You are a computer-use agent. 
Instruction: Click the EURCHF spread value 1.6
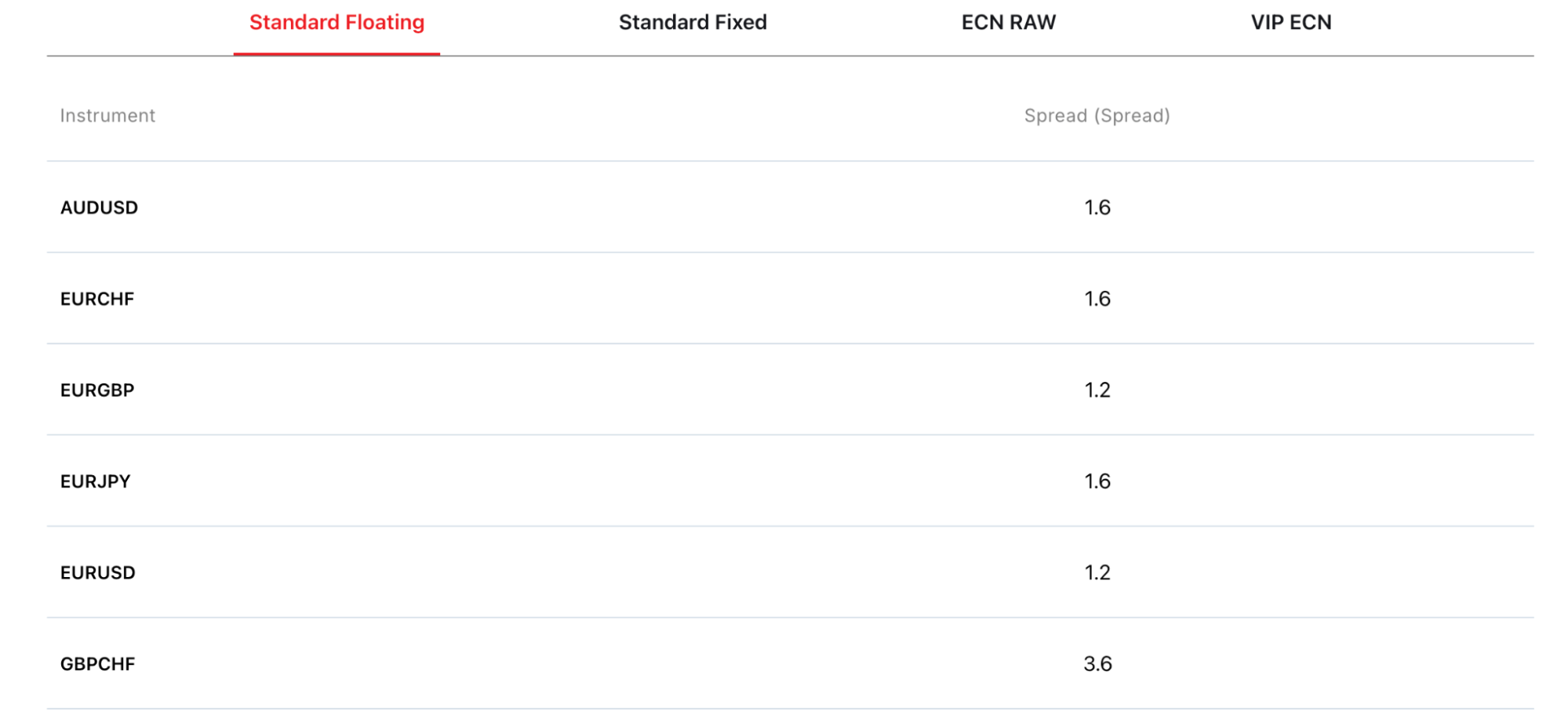point(1097,299)
